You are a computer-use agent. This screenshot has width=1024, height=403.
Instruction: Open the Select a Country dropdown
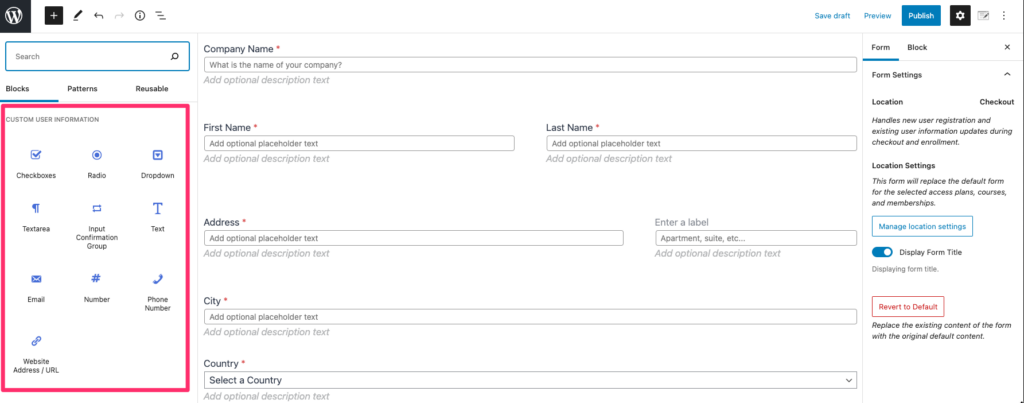(x=530, y=379)
